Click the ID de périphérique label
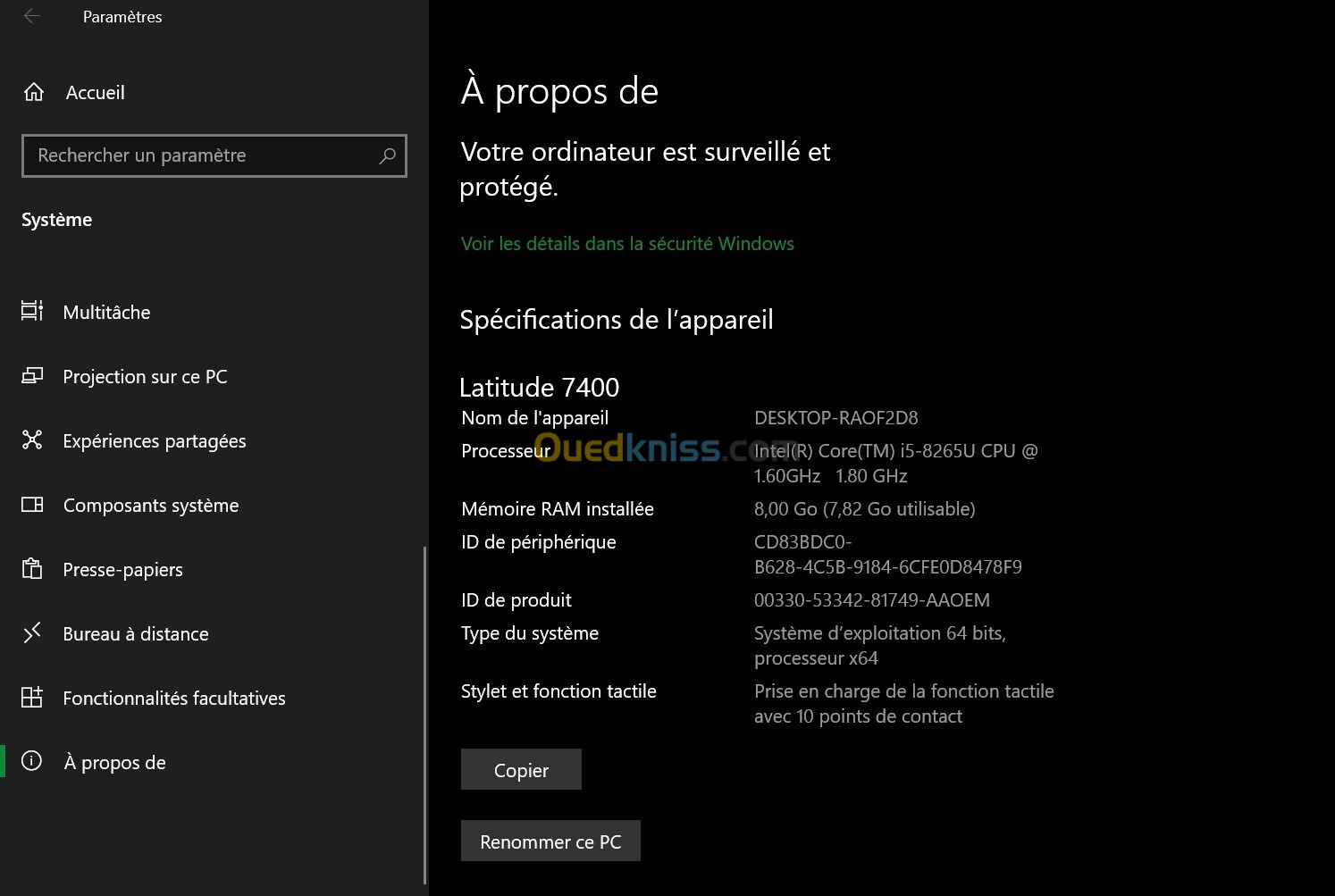Image resolution: width=1335 pixels, height=896 pixels. pyautogui.click(x=538, y=542)
